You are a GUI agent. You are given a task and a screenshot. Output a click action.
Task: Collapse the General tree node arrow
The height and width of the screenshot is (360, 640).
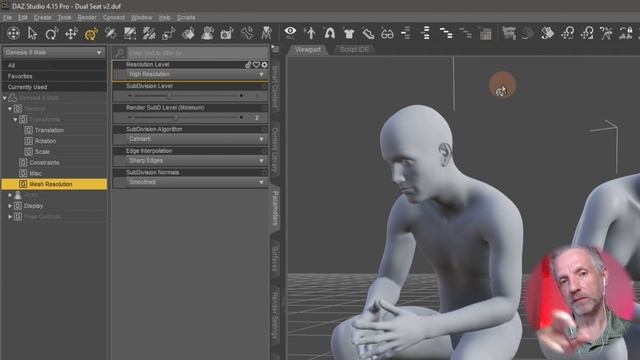click(10, 109)
